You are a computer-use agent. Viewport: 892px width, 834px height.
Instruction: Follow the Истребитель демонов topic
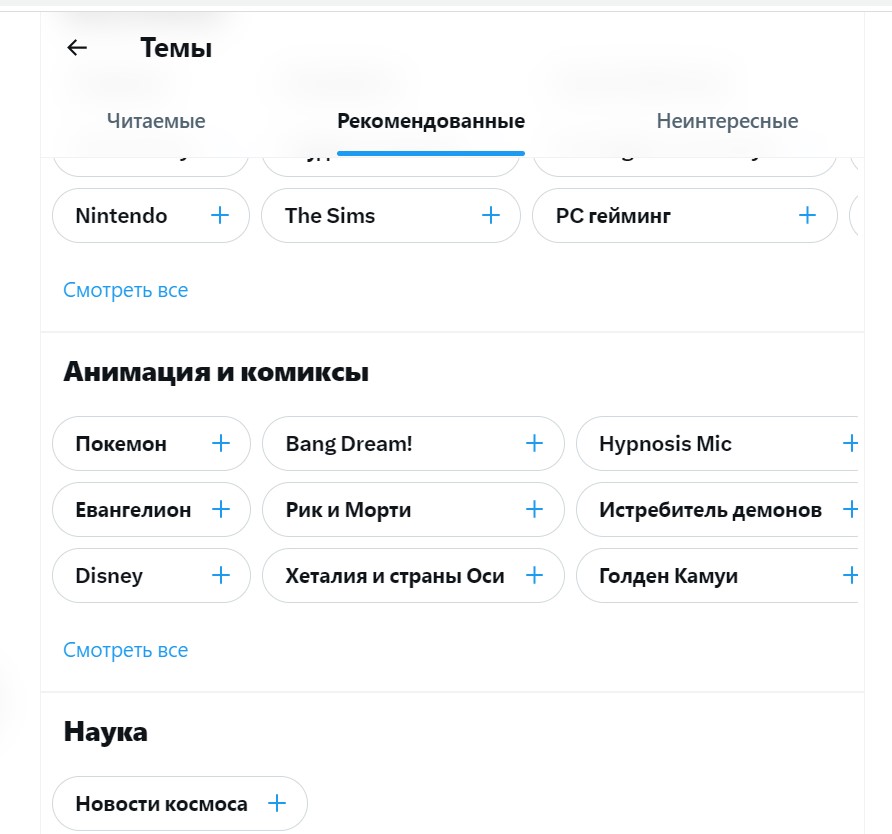point(851,509)
